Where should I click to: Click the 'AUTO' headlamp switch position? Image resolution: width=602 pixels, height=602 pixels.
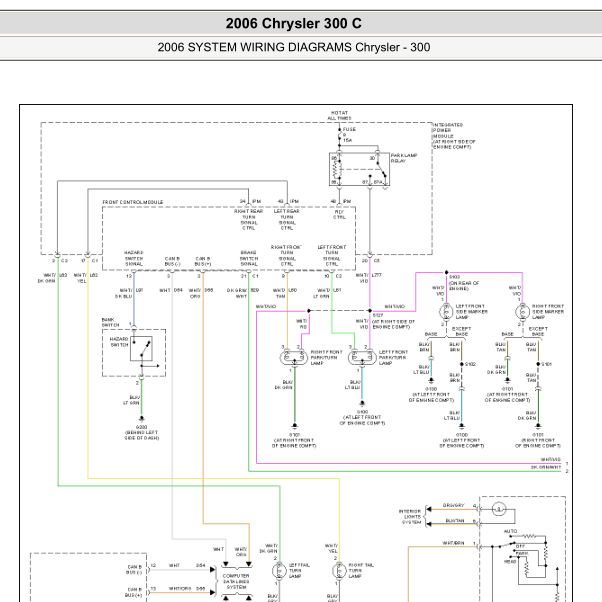tap(510, 531)
